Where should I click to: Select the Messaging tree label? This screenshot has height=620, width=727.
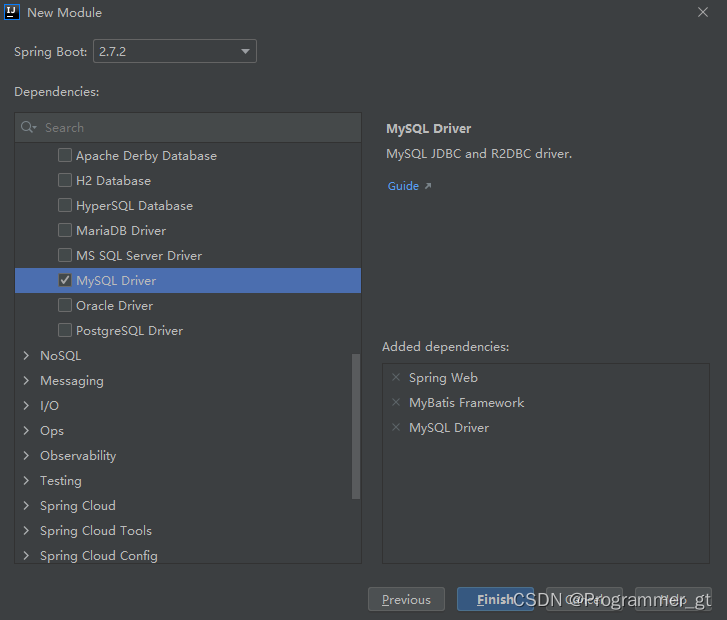pyautogui.click(x=71, y=381)
